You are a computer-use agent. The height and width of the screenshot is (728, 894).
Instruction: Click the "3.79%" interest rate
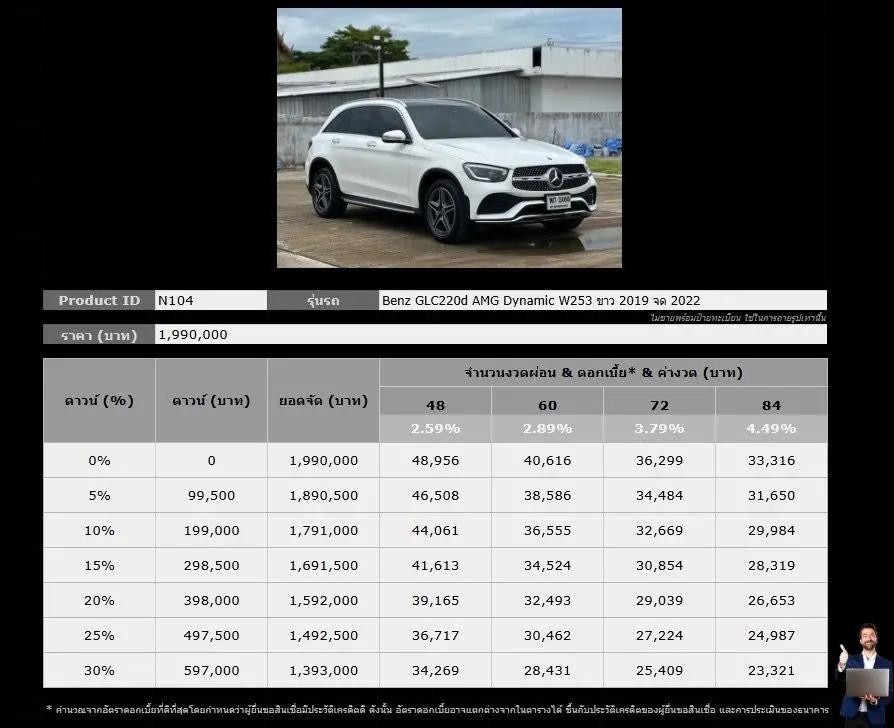pyautogui.click(x=659, y=429)
